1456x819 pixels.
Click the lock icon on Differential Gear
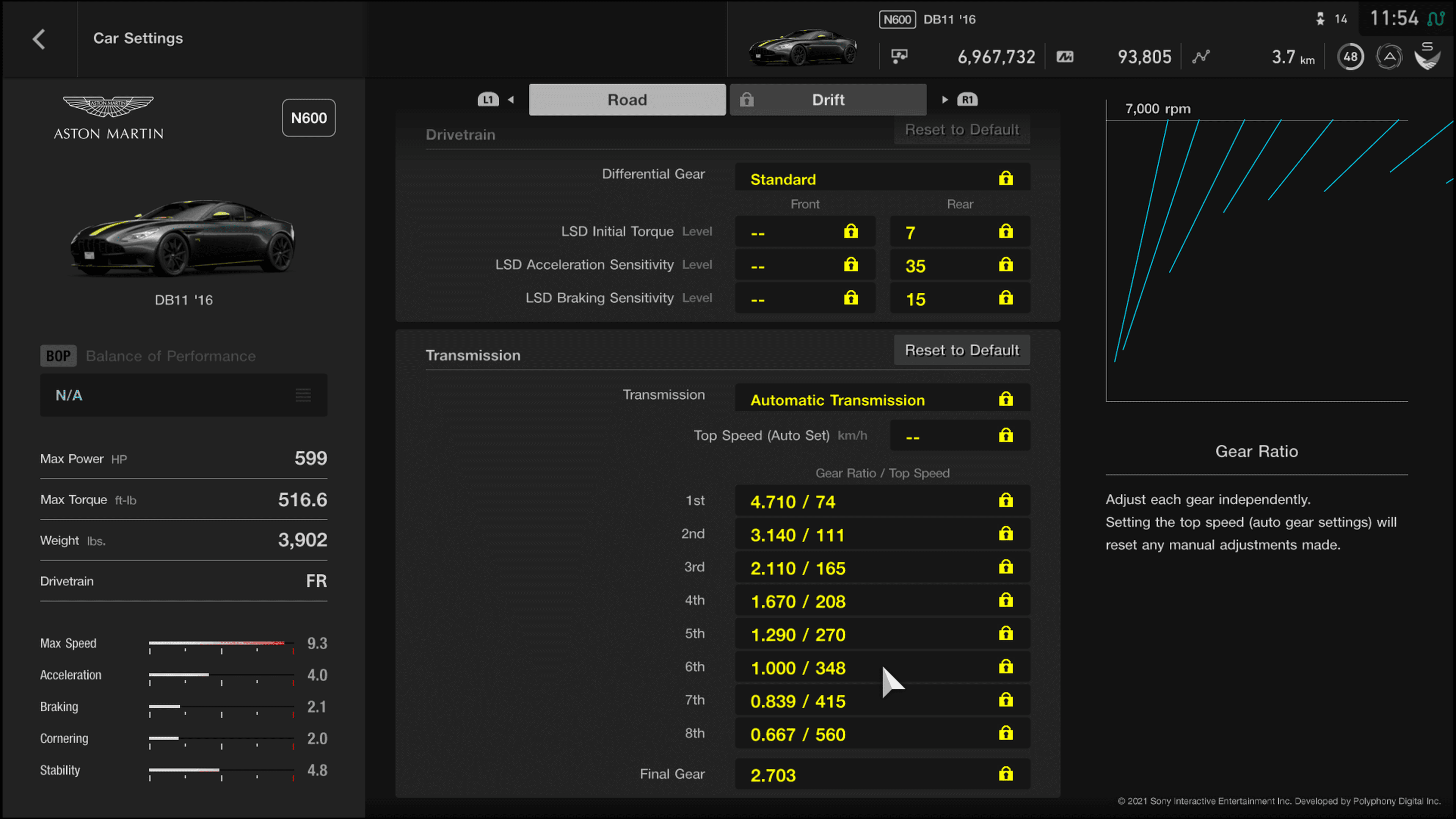[1006, 179]
